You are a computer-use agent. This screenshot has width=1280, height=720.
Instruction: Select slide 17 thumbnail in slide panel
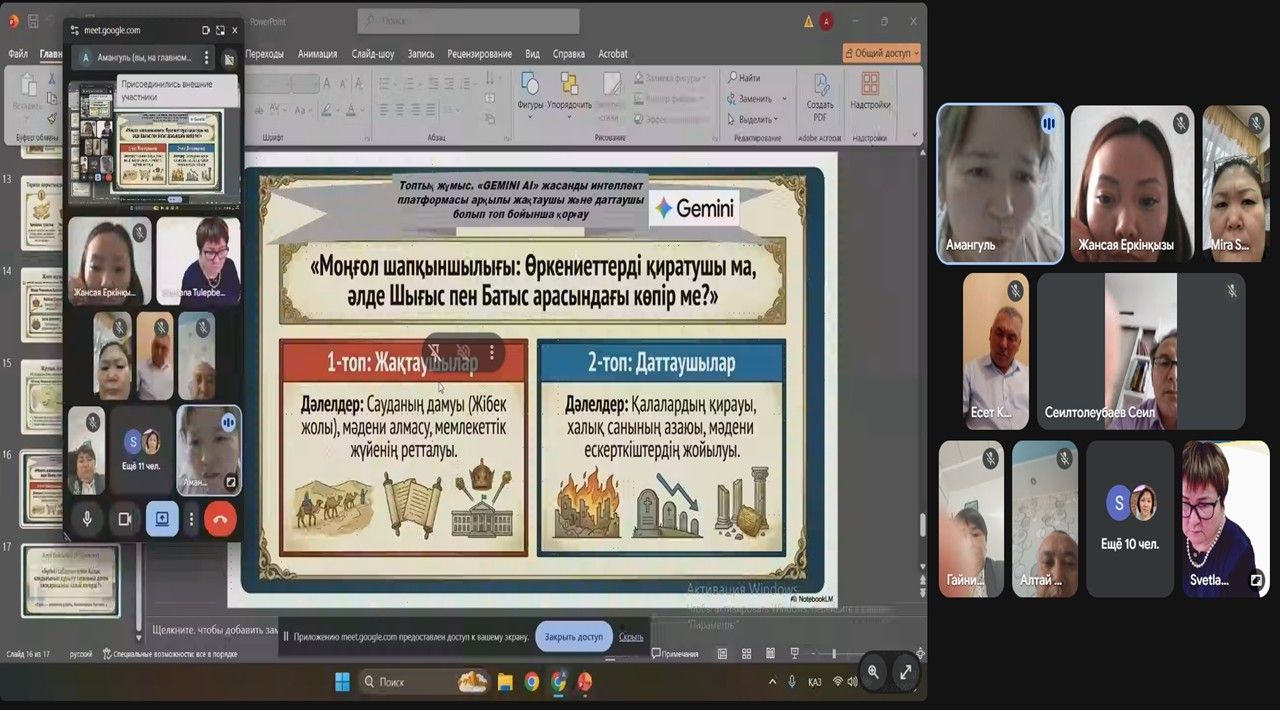coord(71,580)
